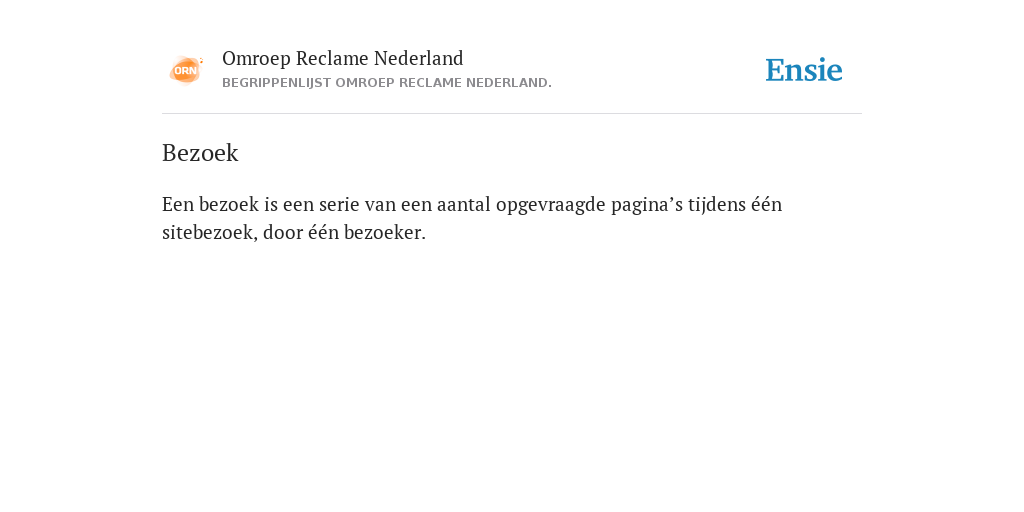Click the word "Omroep" in the main title
Viewport: 1024px width, 512px height.
[257, 59]
